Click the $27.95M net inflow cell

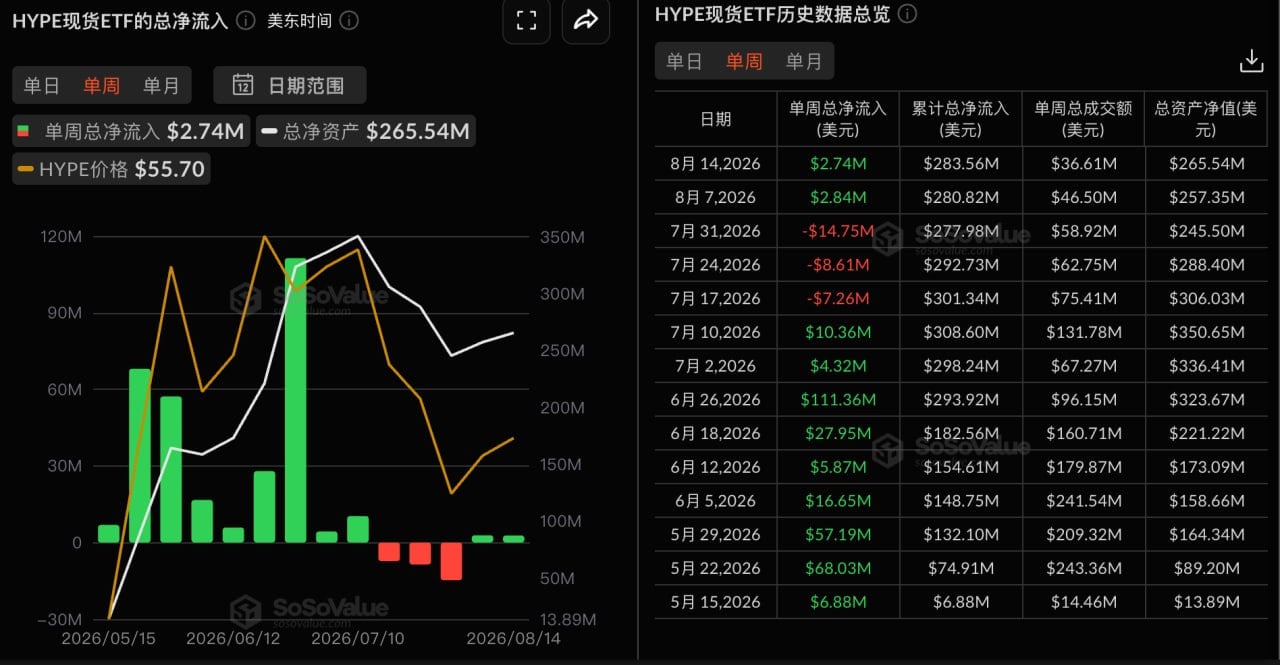(x=838, y=433)
